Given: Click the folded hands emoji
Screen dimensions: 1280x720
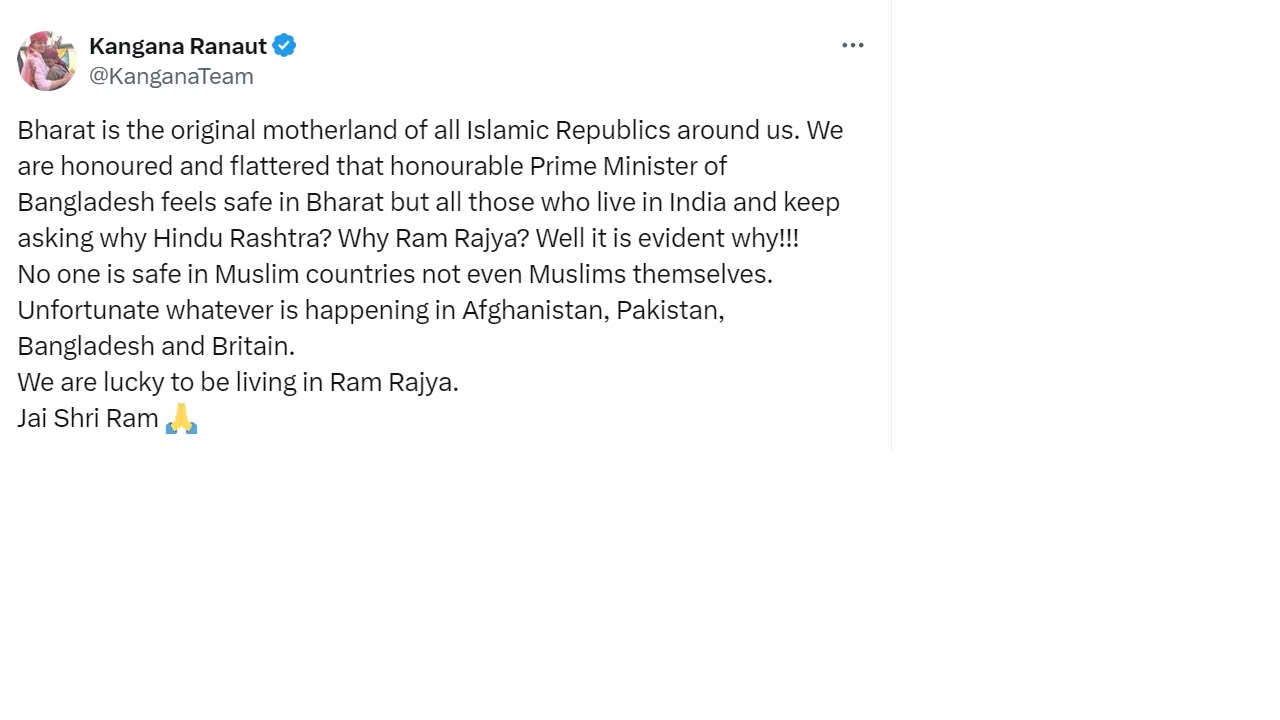Looking at the screenshot, I should click(181, 418).
